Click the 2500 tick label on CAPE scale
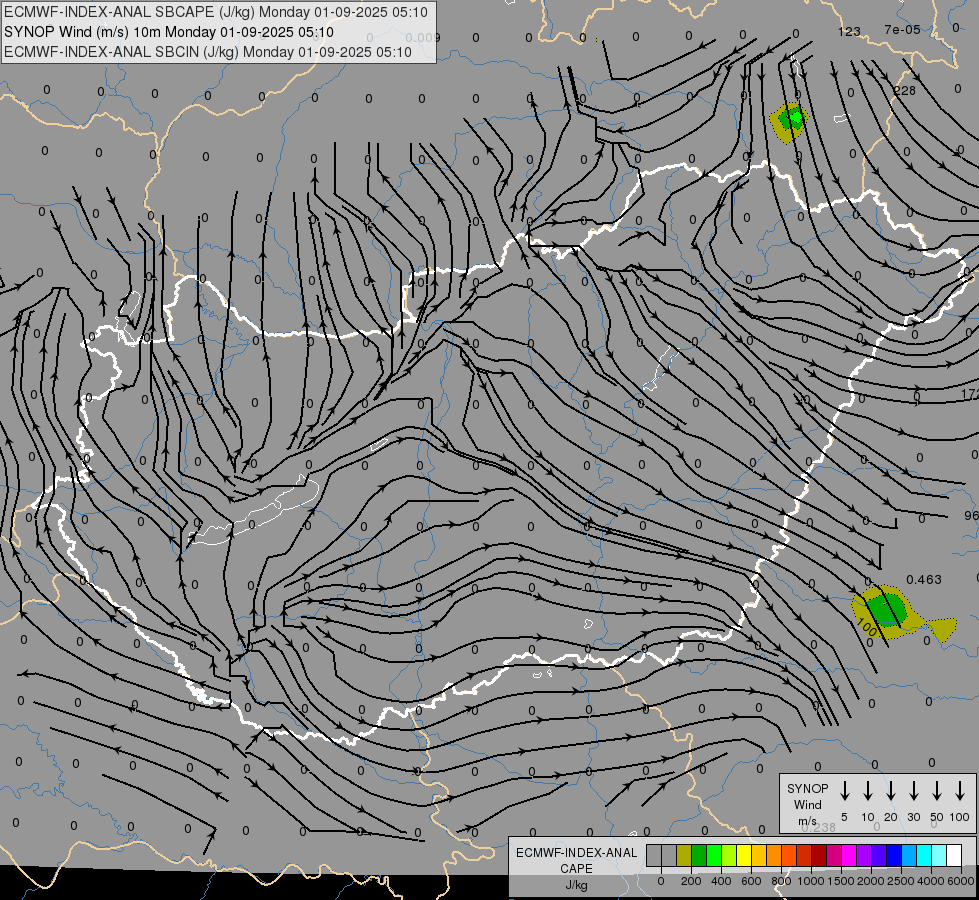This screenshot has height=900, width=979. (901, 881)
